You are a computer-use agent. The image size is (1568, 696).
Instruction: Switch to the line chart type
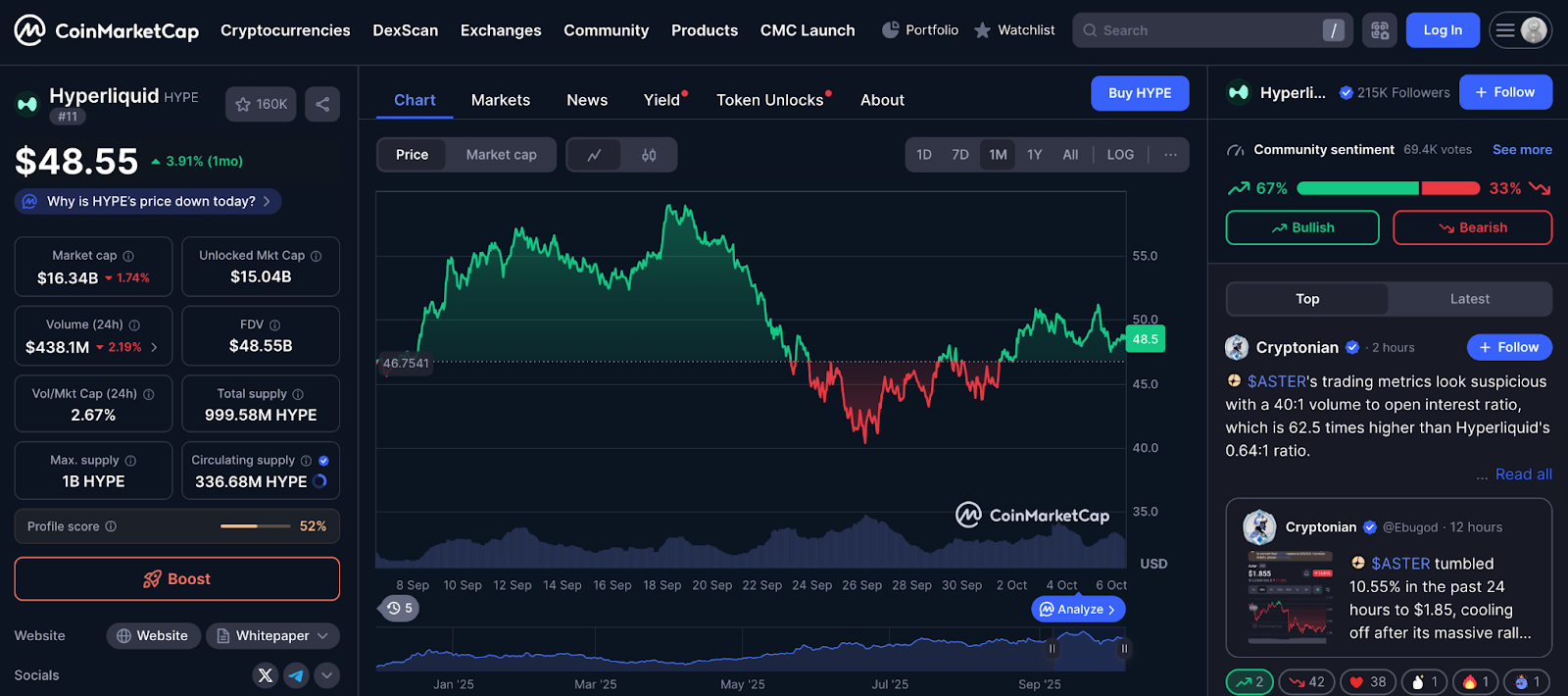(x=594, y=155)
